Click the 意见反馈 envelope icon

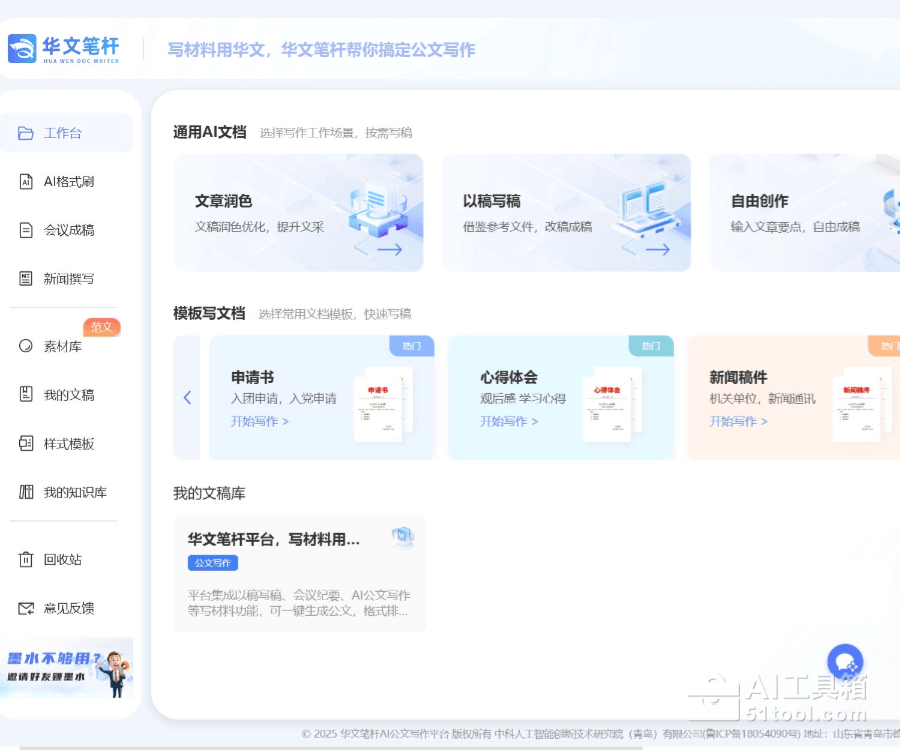click(x=26, y=608)
